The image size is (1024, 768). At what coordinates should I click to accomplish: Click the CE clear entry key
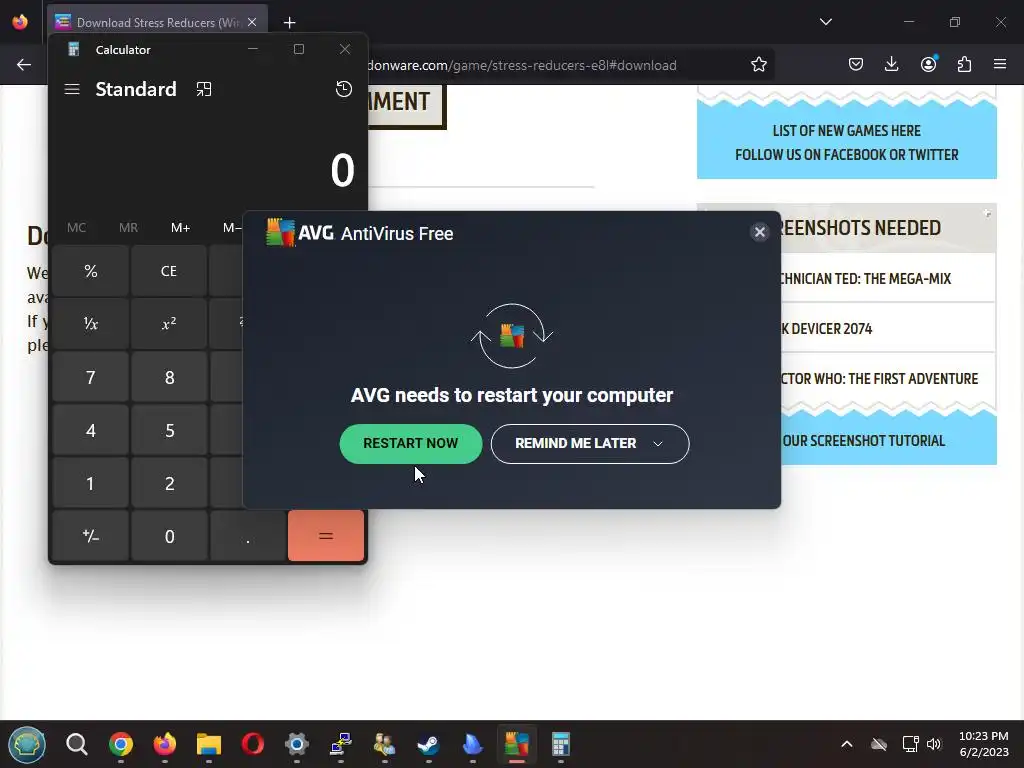(x=168, y=271)
